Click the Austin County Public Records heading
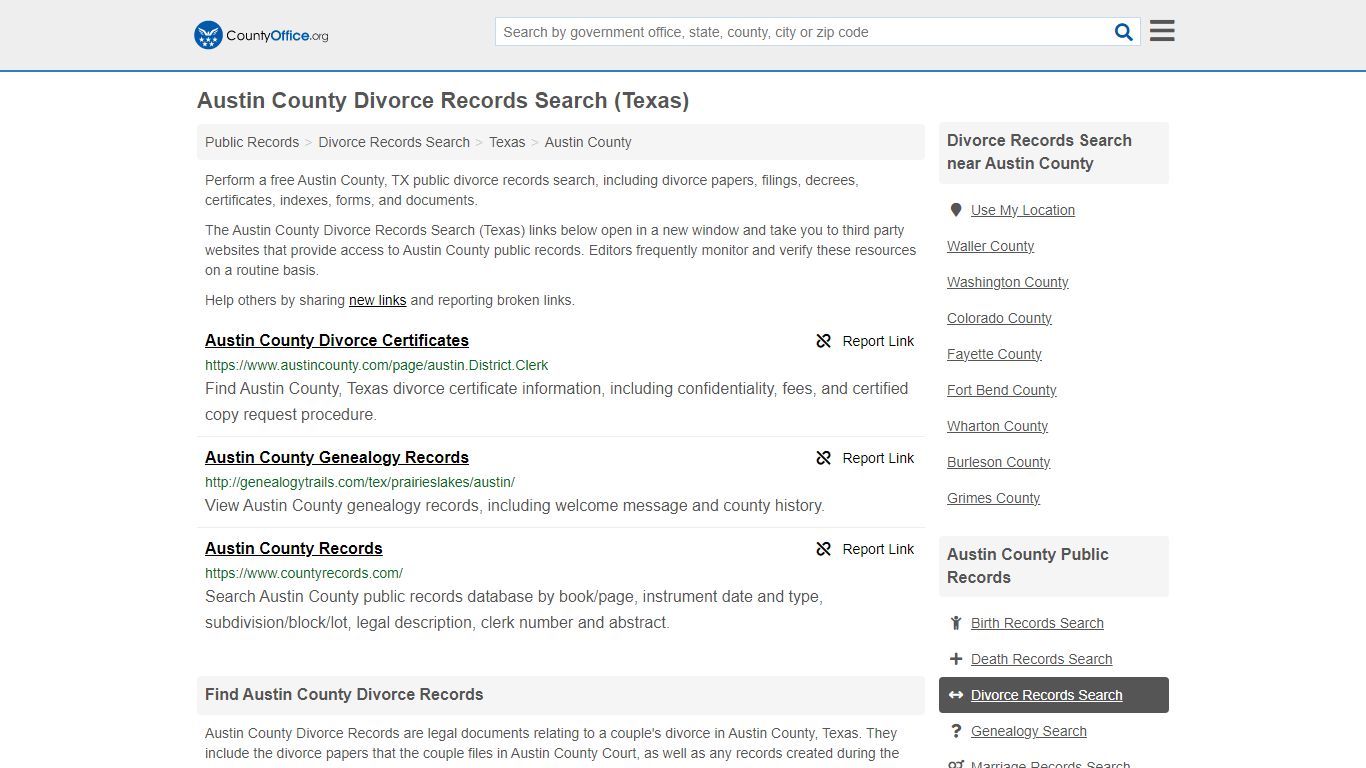Image resolution: width=1366 pixels, height=768 pixels. tap(1027, 566)
